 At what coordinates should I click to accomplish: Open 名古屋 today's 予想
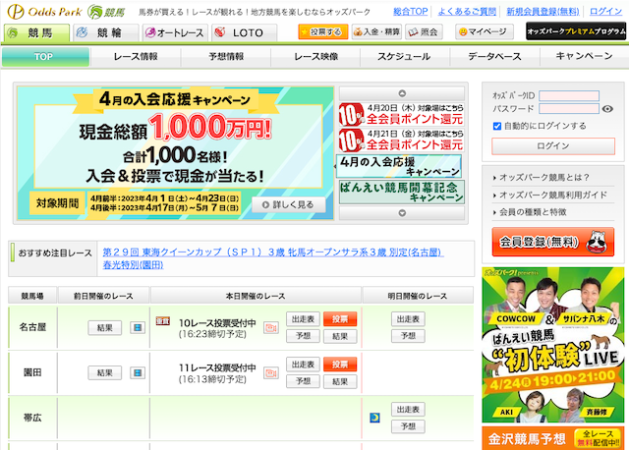tap(303, 336)
